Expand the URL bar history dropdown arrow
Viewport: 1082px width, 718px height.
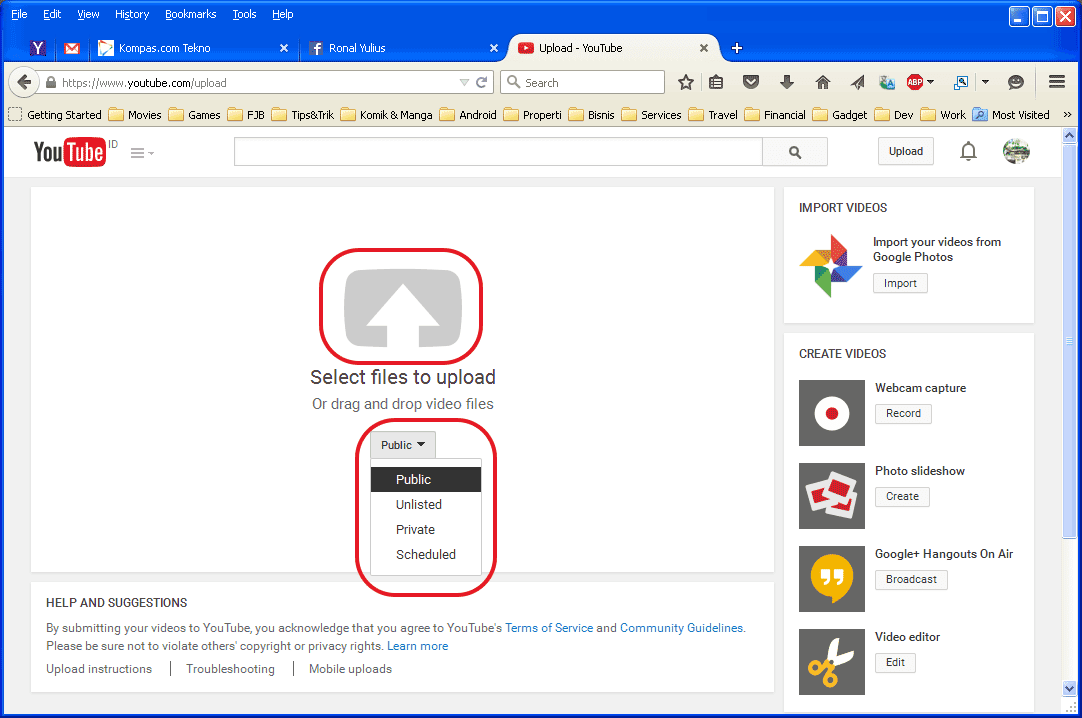pos(464,83)
